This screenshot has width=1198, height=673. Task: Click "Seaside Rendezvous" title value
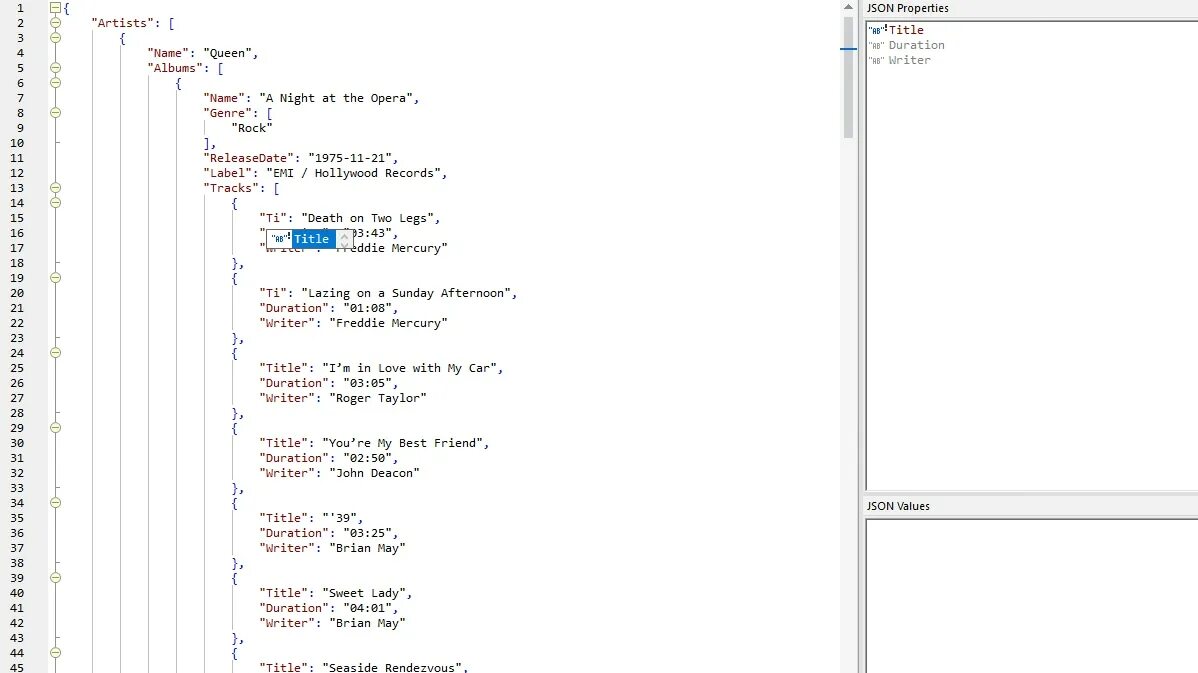tap(392, 667)
